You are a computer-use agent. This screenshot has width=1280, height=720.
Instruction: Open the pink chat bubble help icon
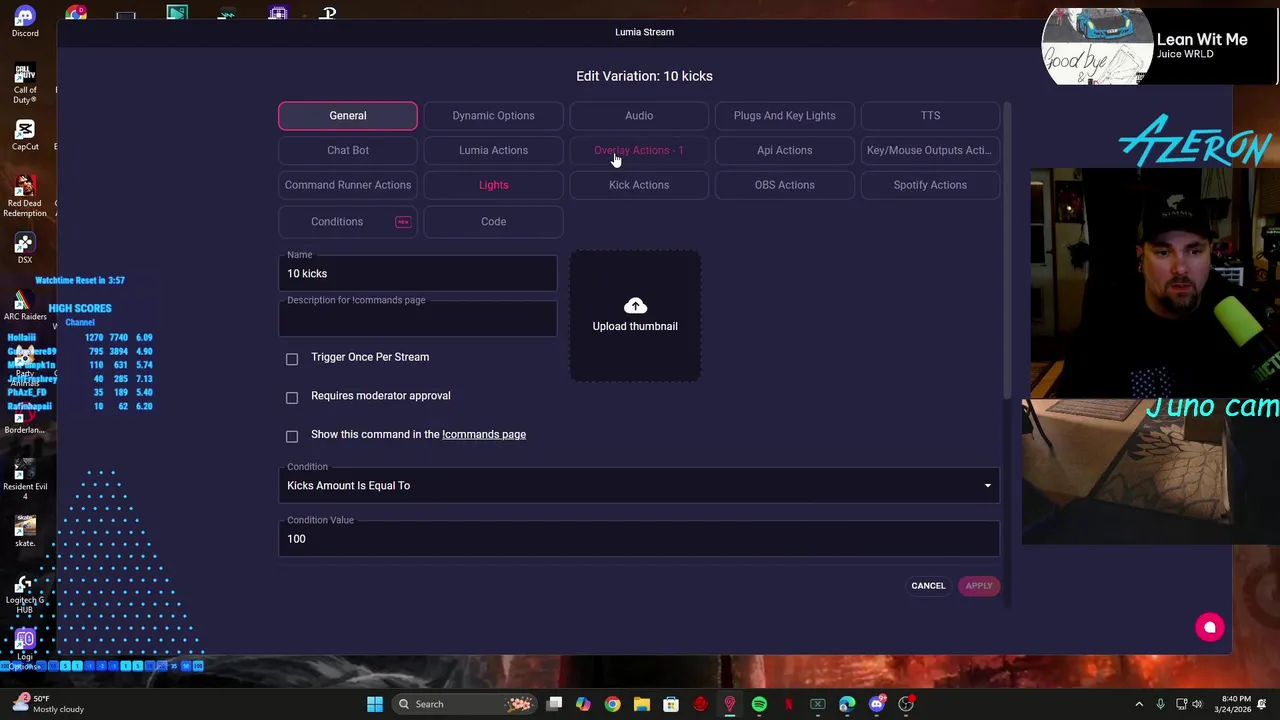click(1210, 627)
